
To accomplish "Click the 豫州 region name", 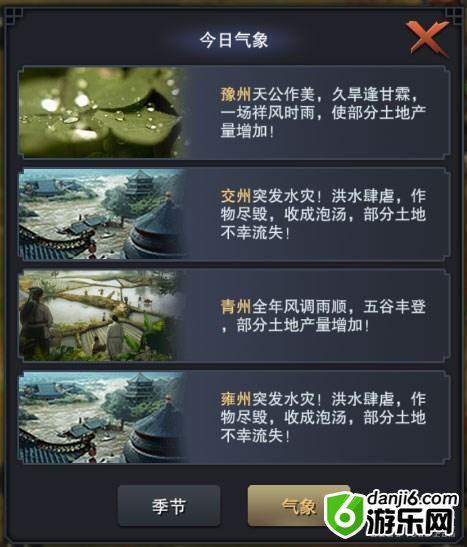I will pos(235,94).
